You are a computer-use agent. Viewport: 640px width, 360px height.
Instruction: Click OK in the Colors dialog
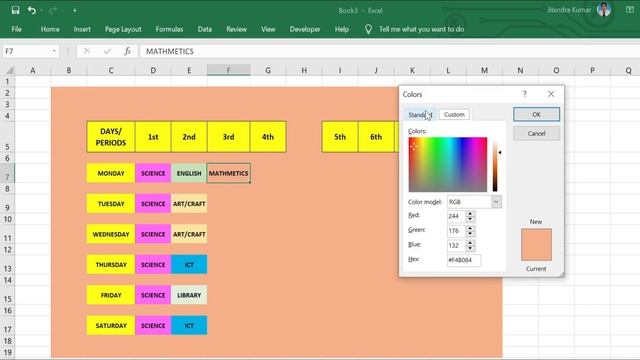pyautogui.click(x=536, y=114)
